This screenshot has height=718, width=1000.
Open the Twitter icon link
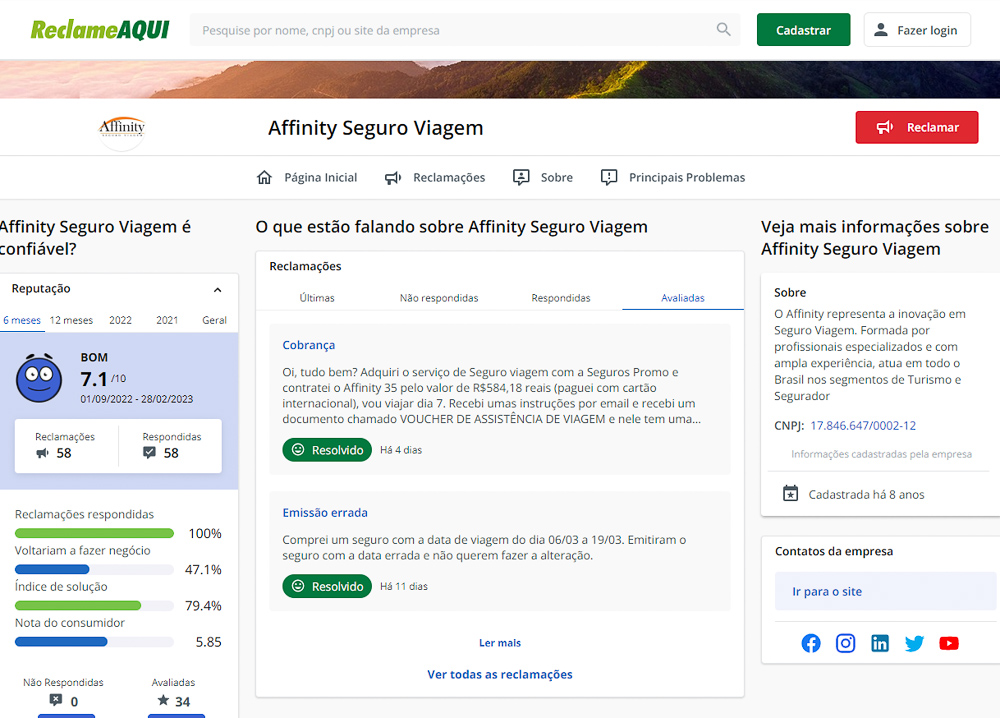tap(914, 643)
